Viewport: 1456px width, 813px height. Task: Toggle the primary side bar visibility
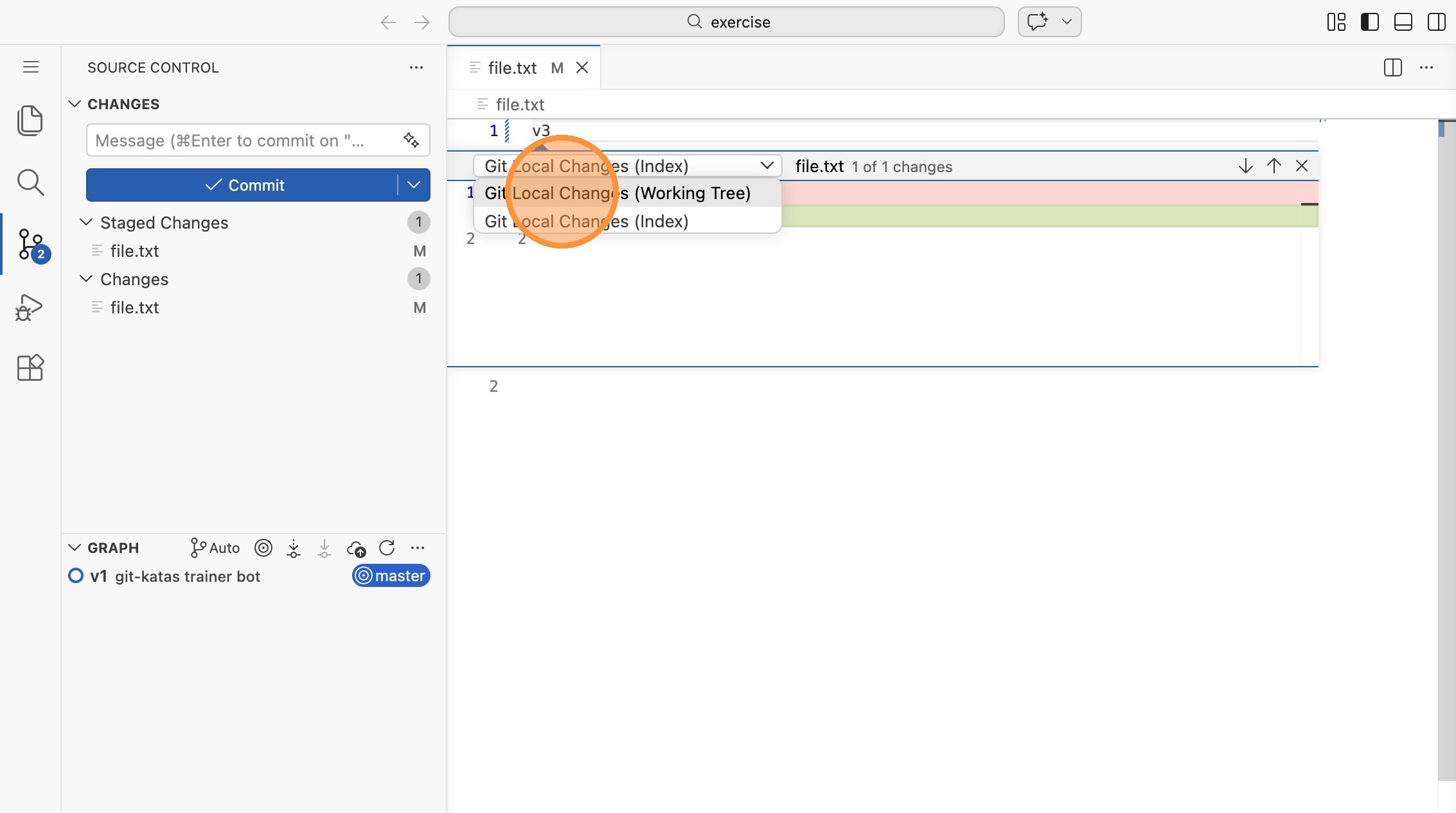point(1369,22)
